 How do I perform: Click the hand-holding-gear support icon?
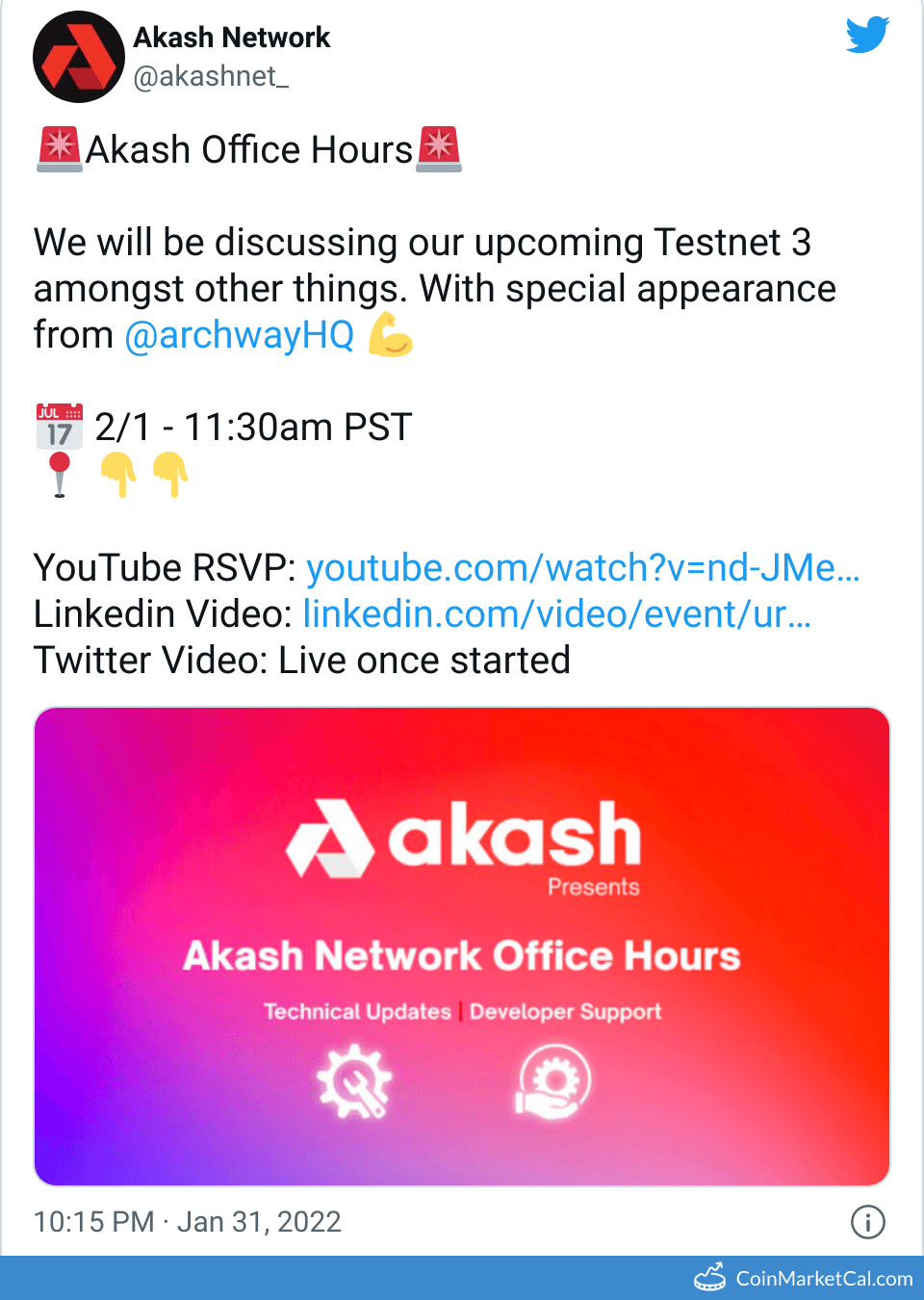pos(554,1081)
